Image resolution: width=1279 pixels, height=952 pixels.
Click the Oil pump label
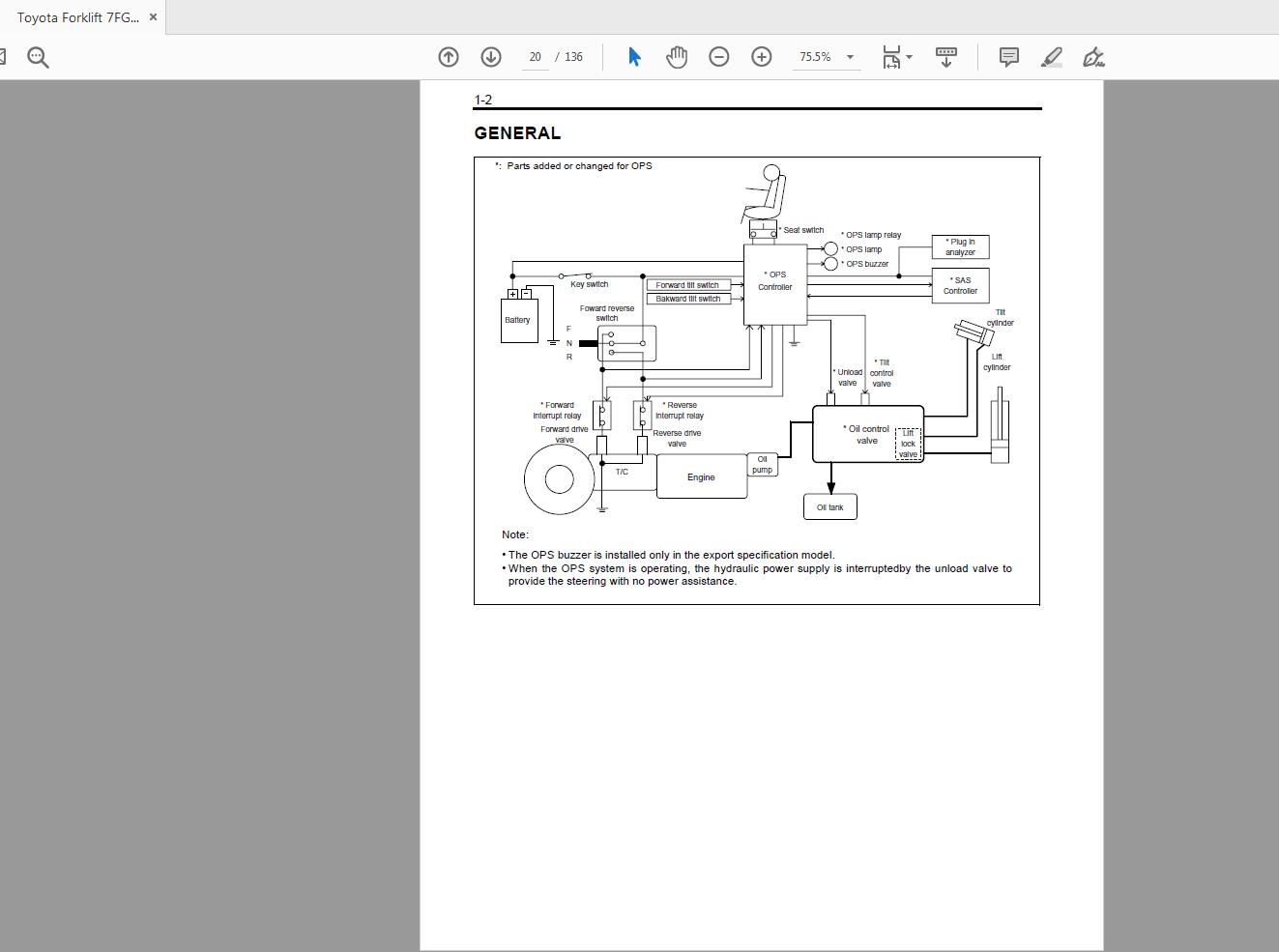click(x=762, y=465)
